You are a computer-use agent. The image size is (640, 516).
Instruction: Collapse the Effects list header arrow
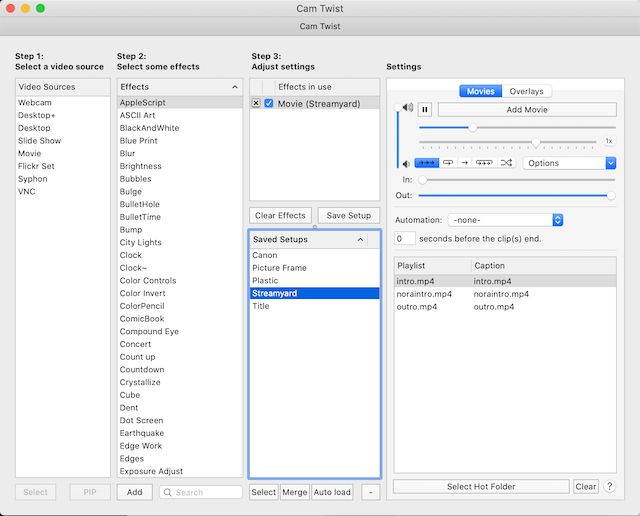click(235, 87)
